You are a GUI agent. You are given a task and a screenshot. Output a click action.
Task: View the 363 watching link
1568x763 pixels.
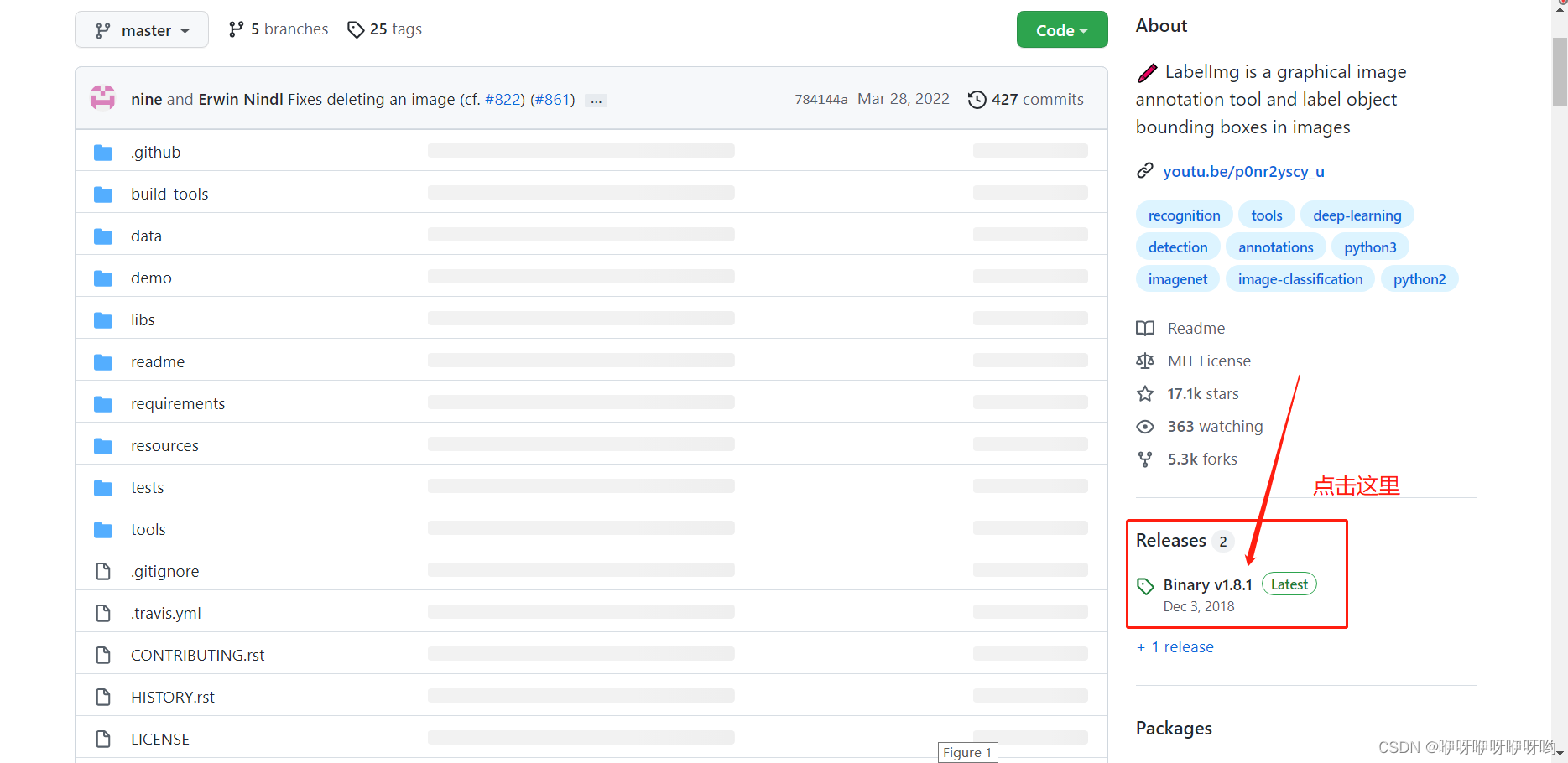[x=1200, y=426]
